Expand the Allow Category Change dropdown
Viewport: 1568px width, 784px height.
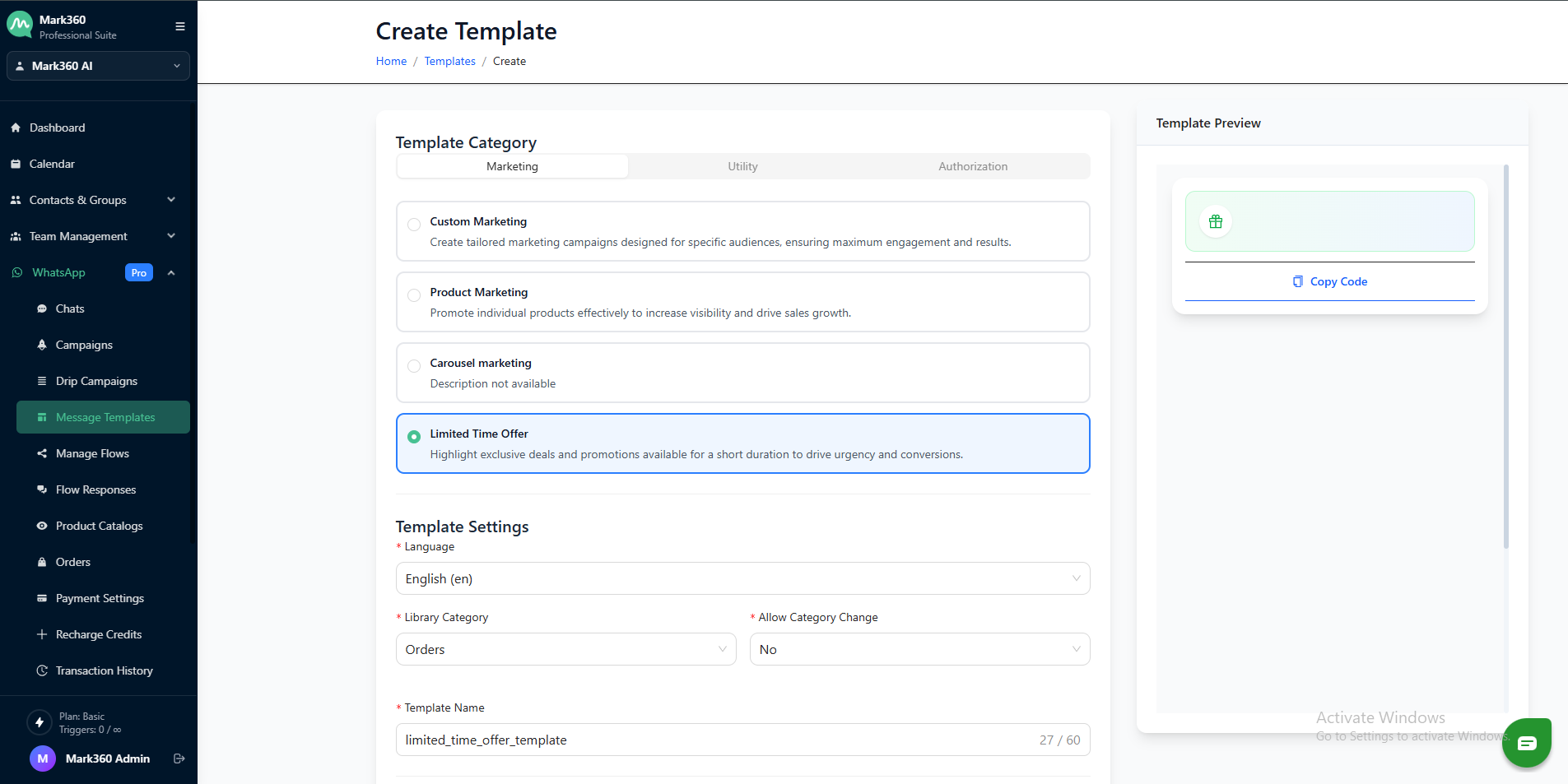tap(919, 649)
